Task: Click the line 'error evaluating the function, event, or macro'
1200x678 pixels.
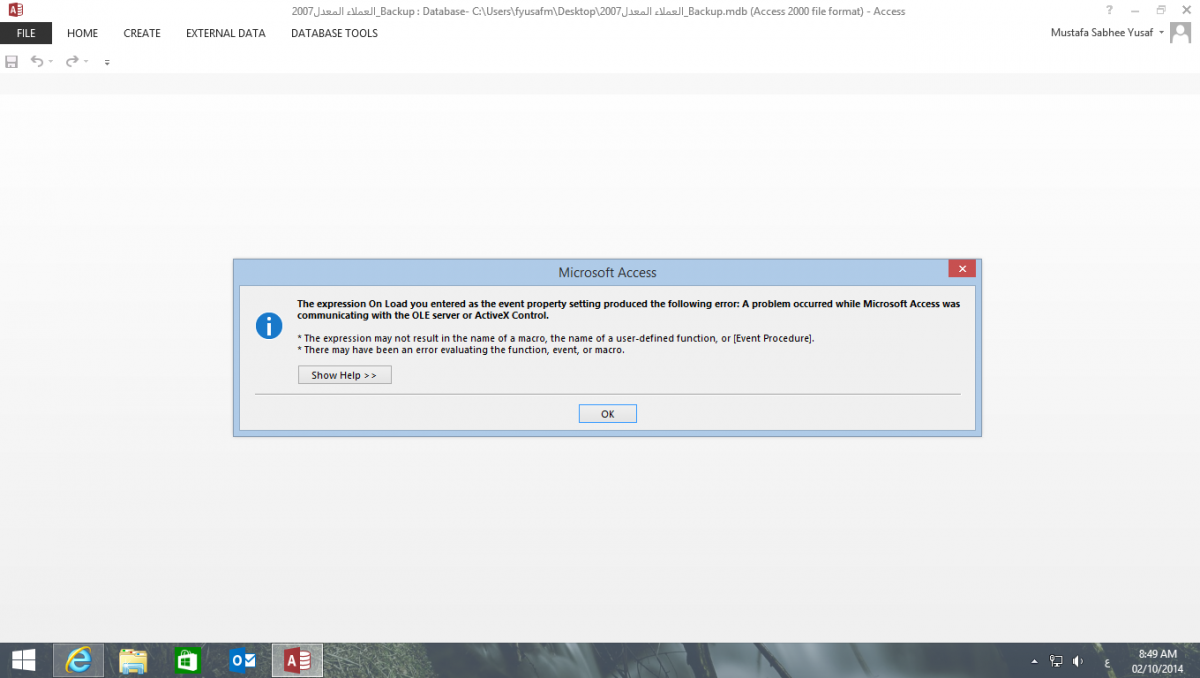Action: [461, 350]
